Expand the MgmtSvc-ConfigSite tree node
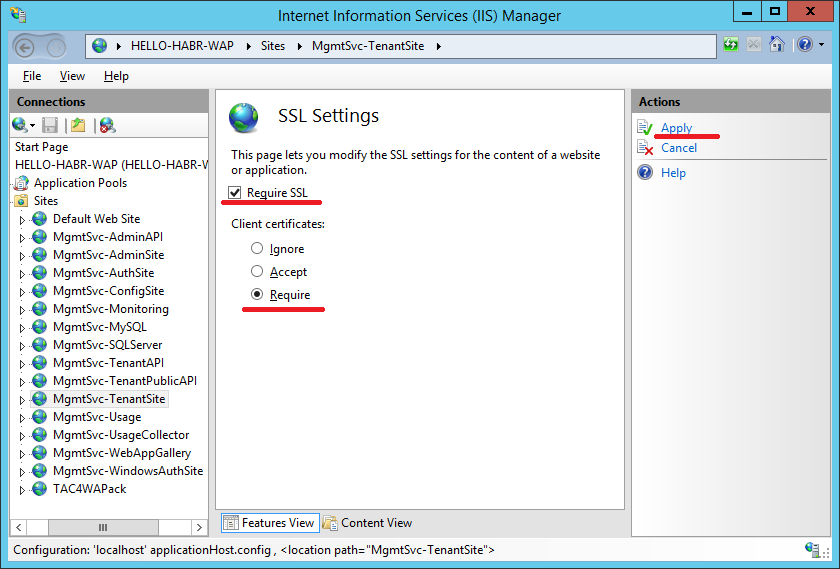Viewport: 840px width, 569px height. click(22, 292)
